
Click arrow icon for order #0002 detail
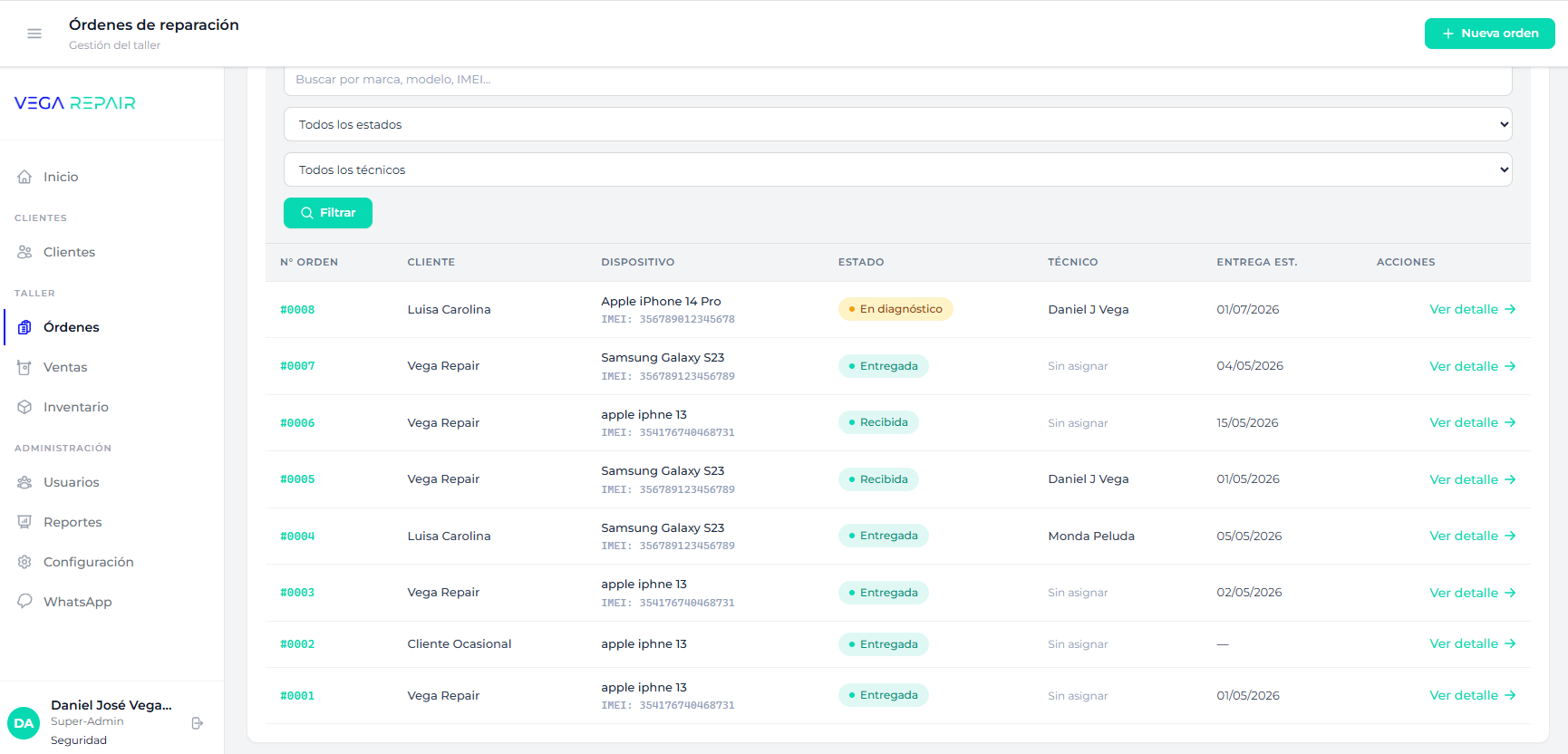pyautogui.click(x=1510, y=643)
